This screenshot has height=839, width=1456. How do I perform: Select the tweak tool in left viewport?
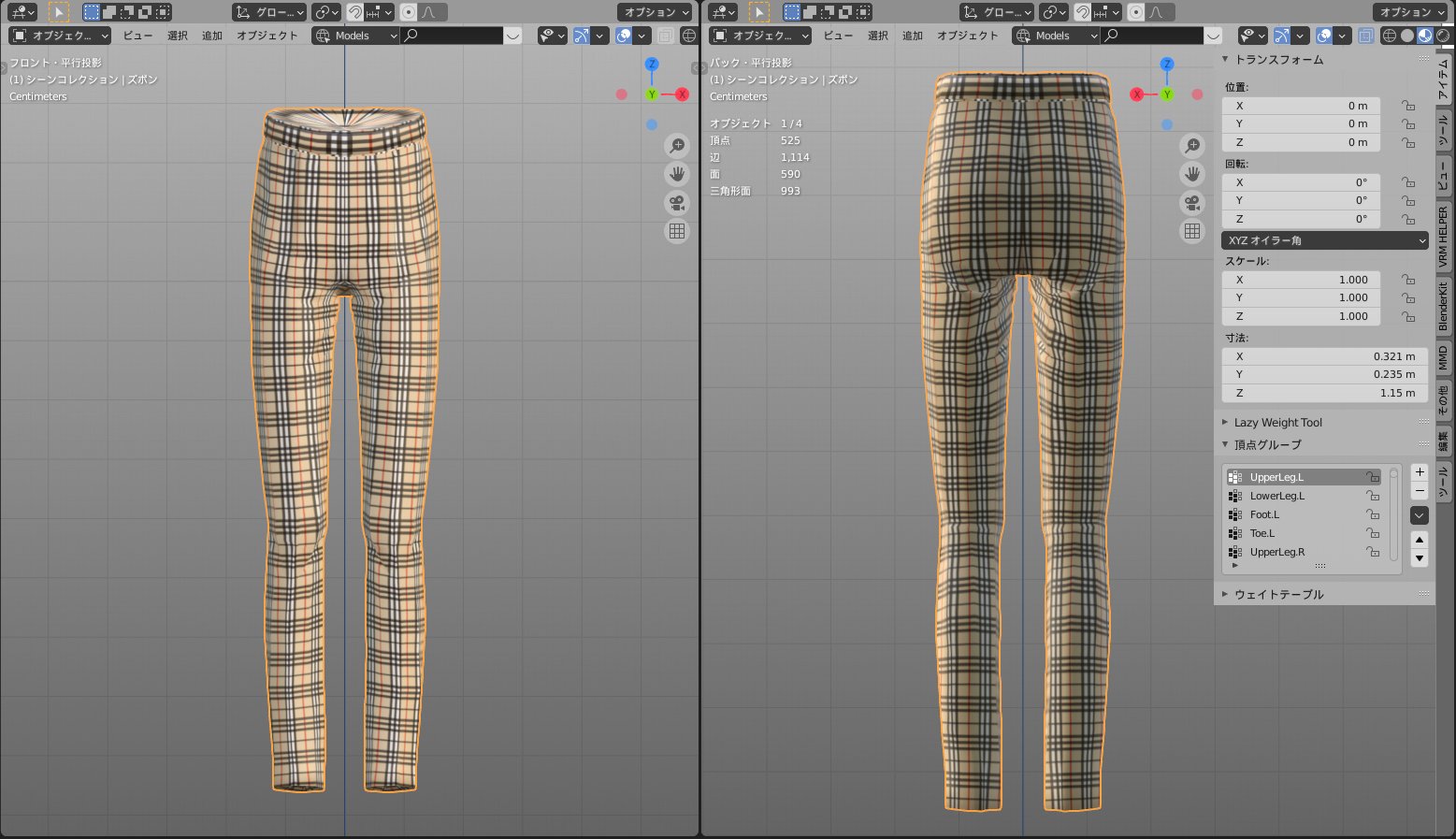click(58, 12)
